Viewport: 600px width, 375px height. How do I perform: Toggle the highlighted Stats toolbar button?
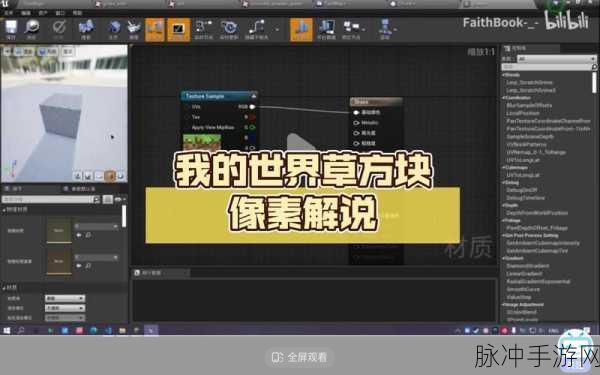point(301,29)
